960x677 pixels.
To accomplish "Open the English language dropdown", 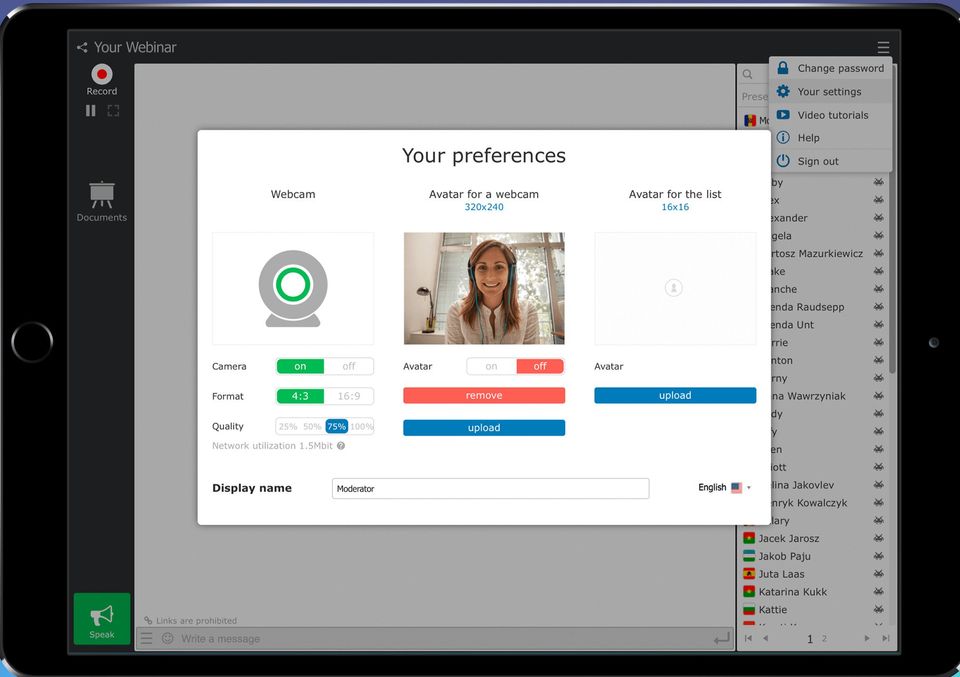I will click(724, 487).
